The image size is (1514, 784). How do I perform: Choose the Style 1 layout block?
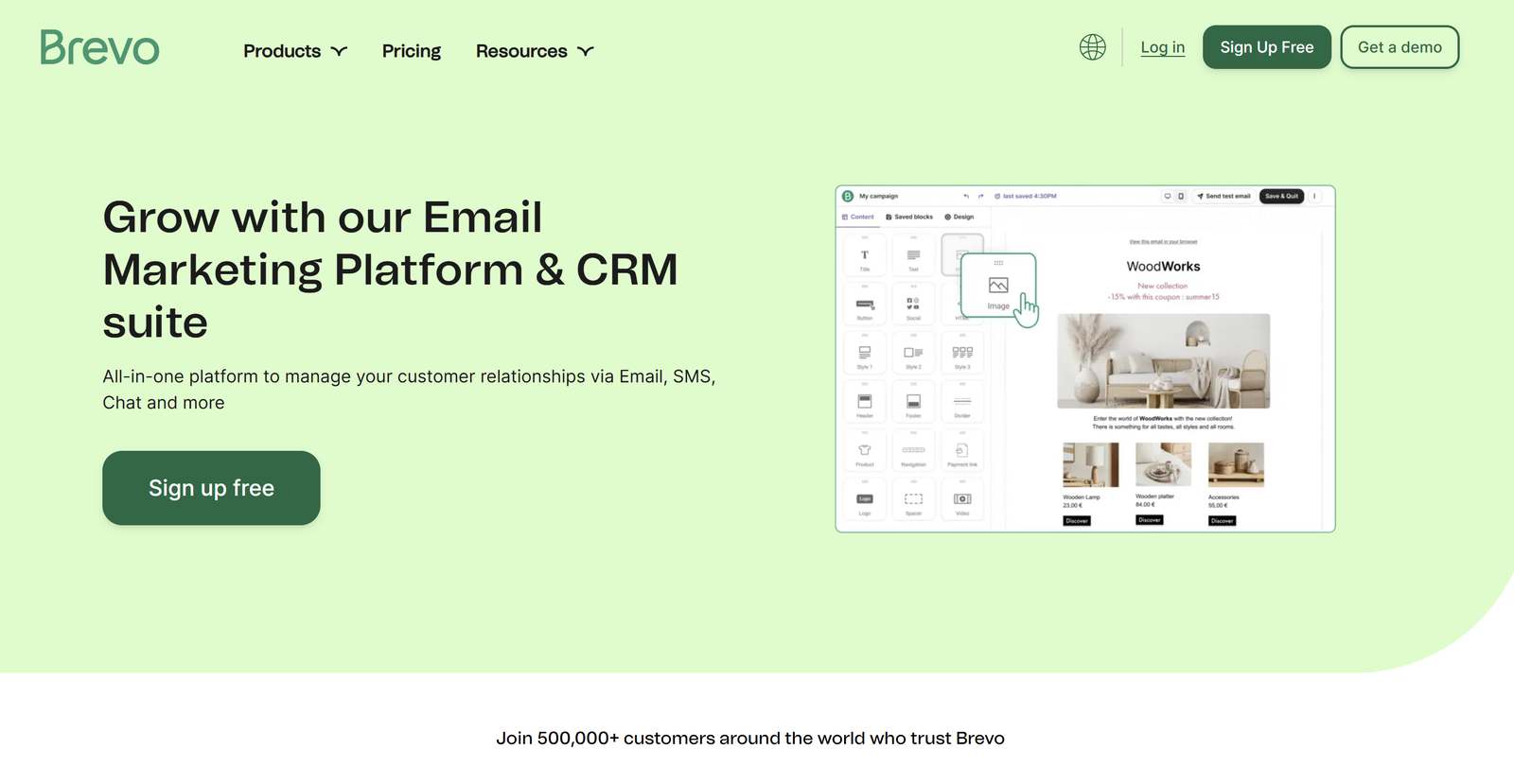pos(865,353)
